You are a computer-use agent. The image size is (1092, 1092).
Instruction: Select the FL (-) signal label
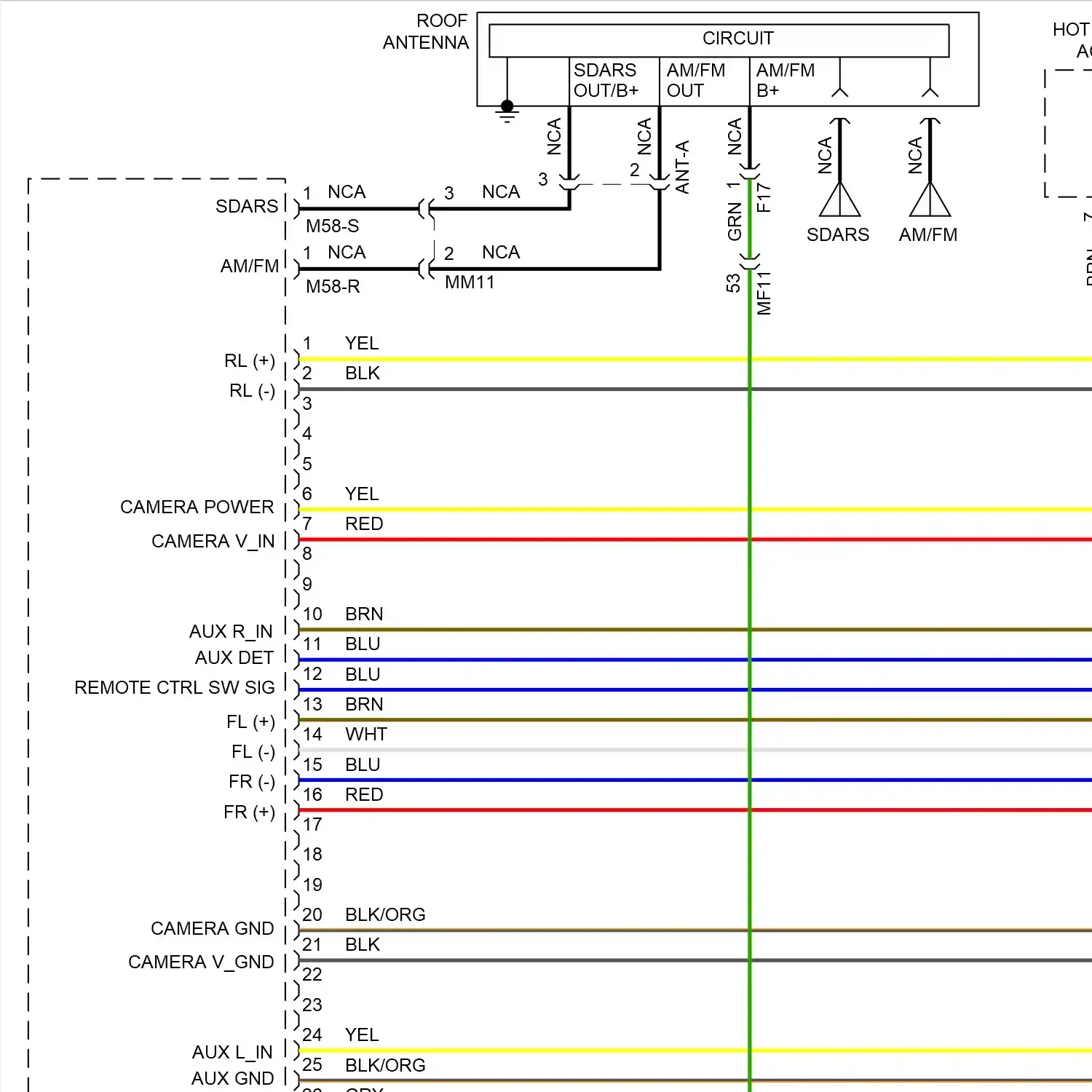coord(253,751)
